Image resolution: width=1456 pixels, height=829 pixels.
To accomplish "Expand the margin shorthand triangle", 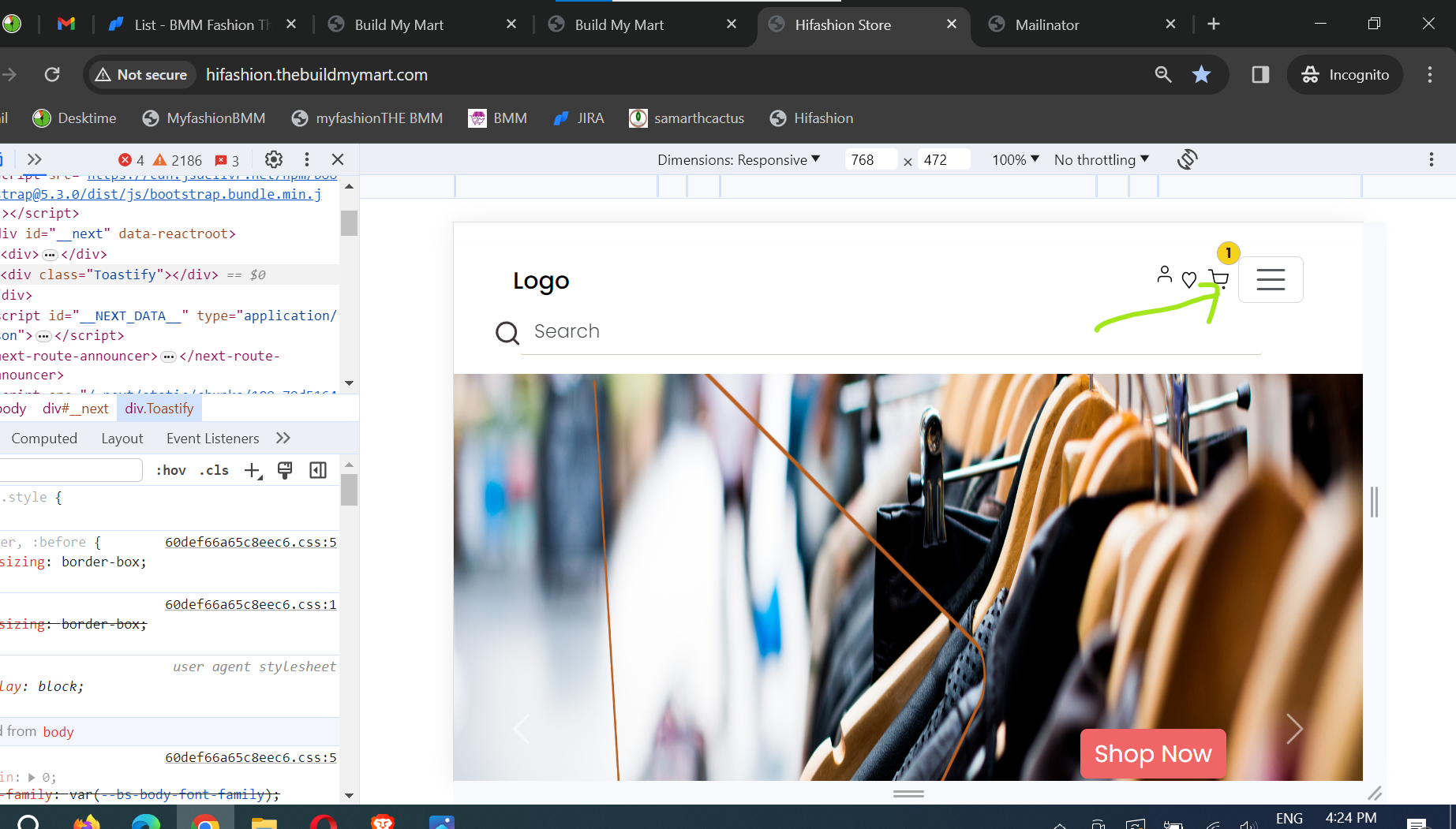I will click(32, 778).
